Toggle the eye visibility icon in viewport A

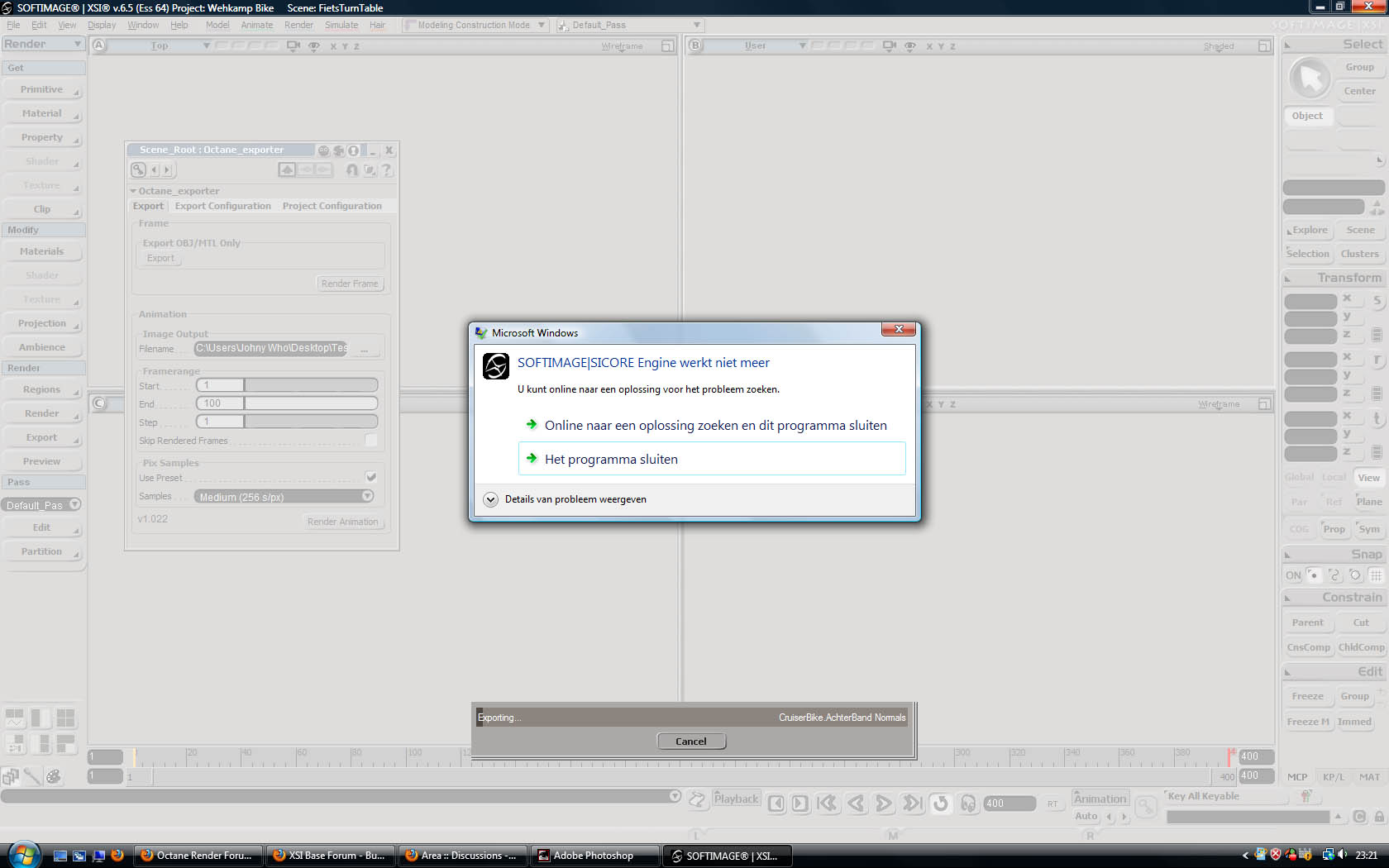pos(314,45)
